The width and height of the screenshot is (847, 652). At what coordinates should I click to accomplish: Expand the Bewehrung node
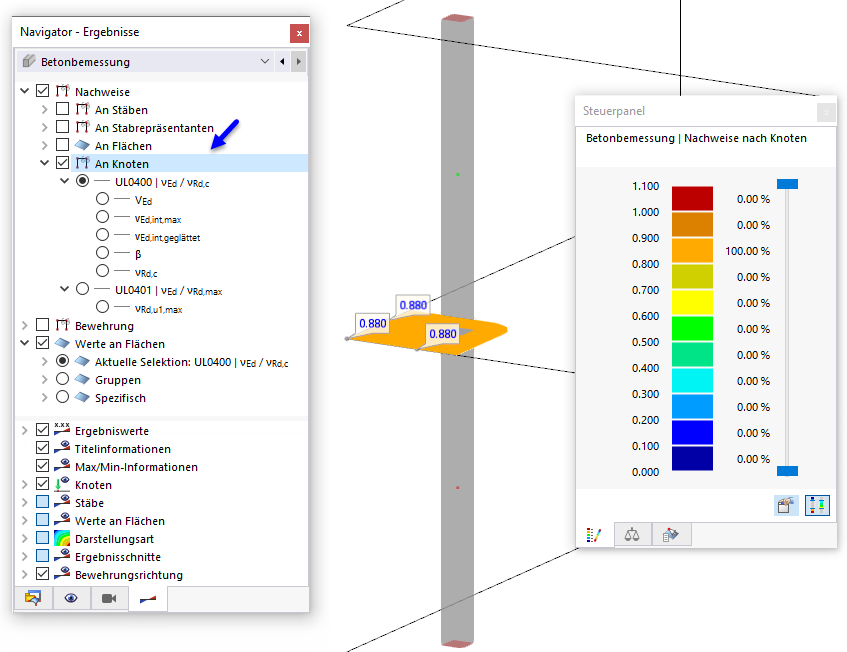tap(24, 325)
